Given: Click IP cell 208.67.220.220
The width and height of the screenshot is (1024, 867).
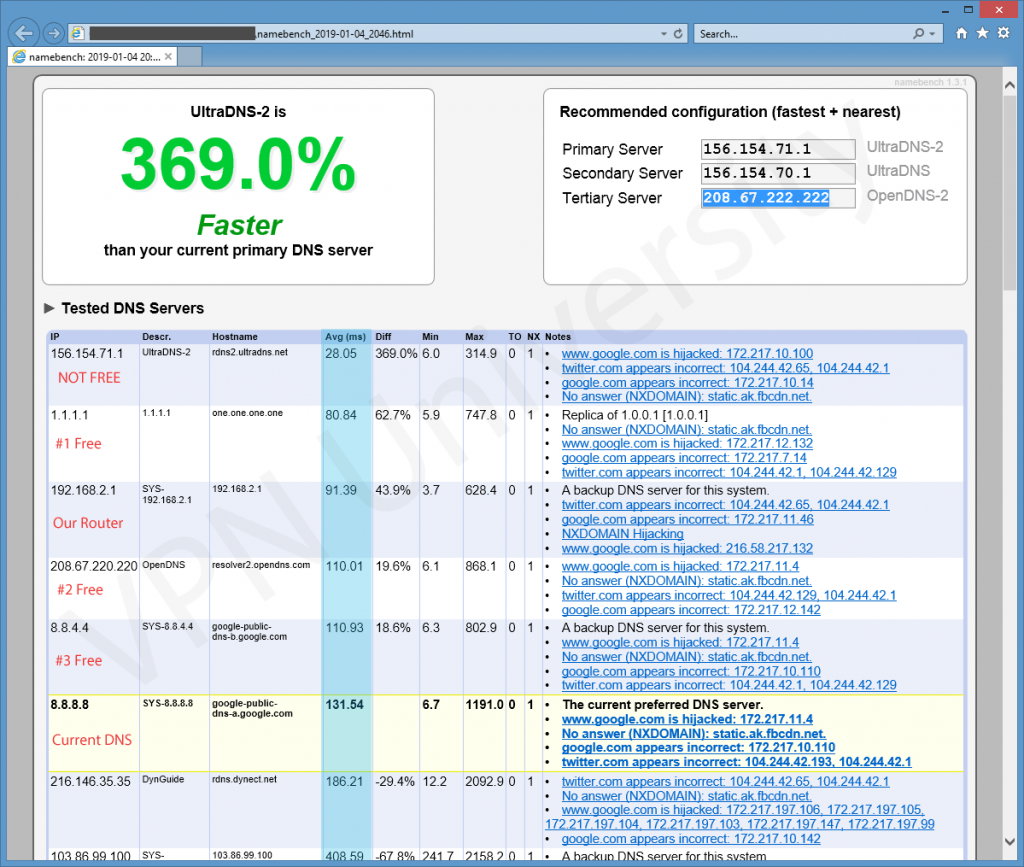Looking at the screenshot, I should point(94,566).
